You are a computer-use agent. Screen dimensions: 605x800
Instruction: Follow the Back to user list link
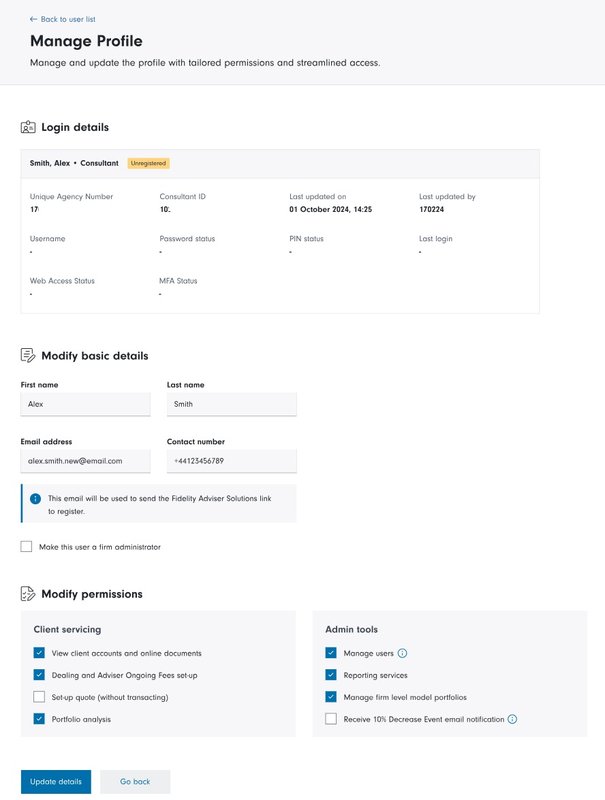coord(68,19)
